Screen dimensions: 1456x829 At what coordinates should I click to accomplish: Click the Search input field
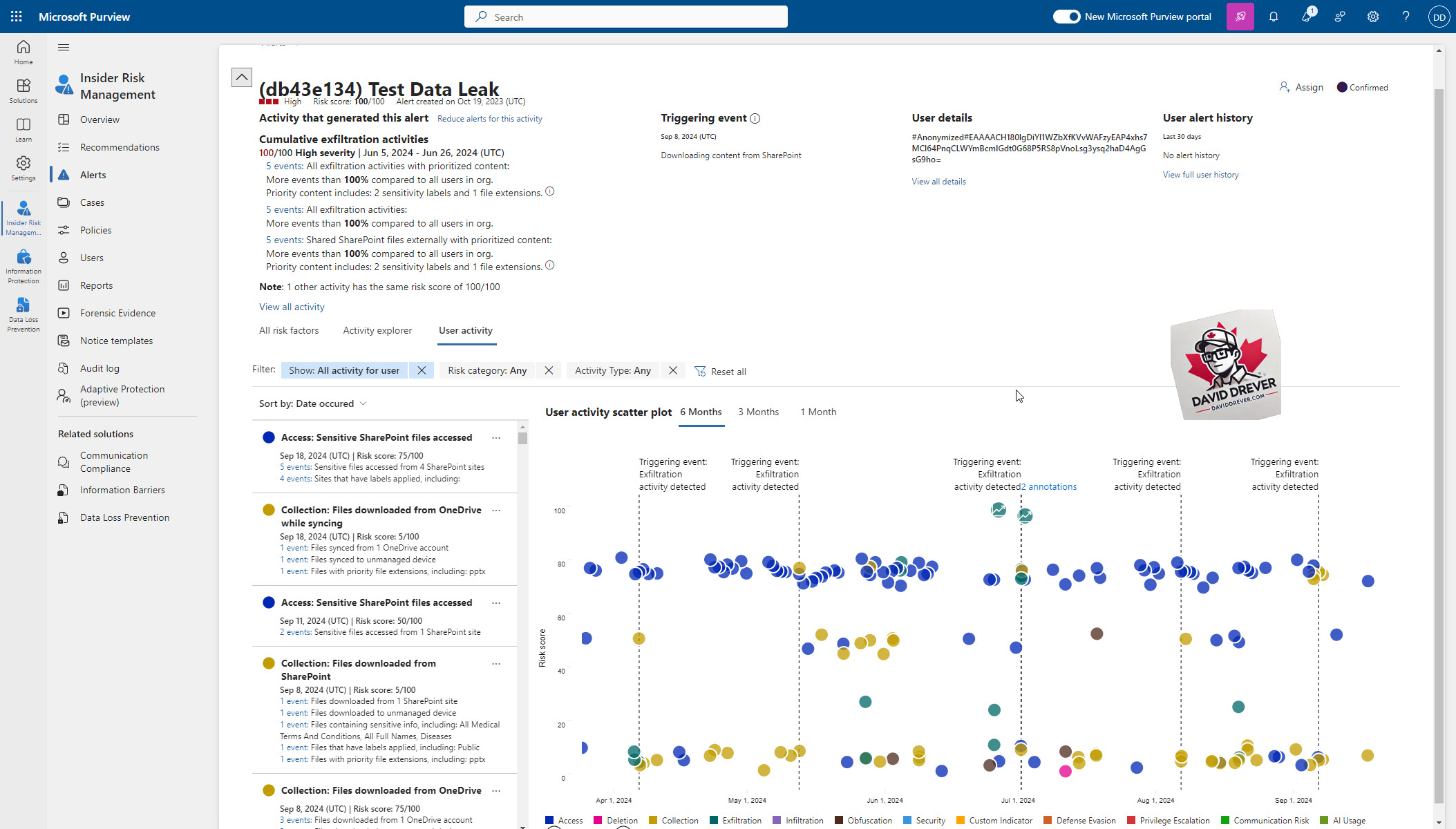click(626, 17)
